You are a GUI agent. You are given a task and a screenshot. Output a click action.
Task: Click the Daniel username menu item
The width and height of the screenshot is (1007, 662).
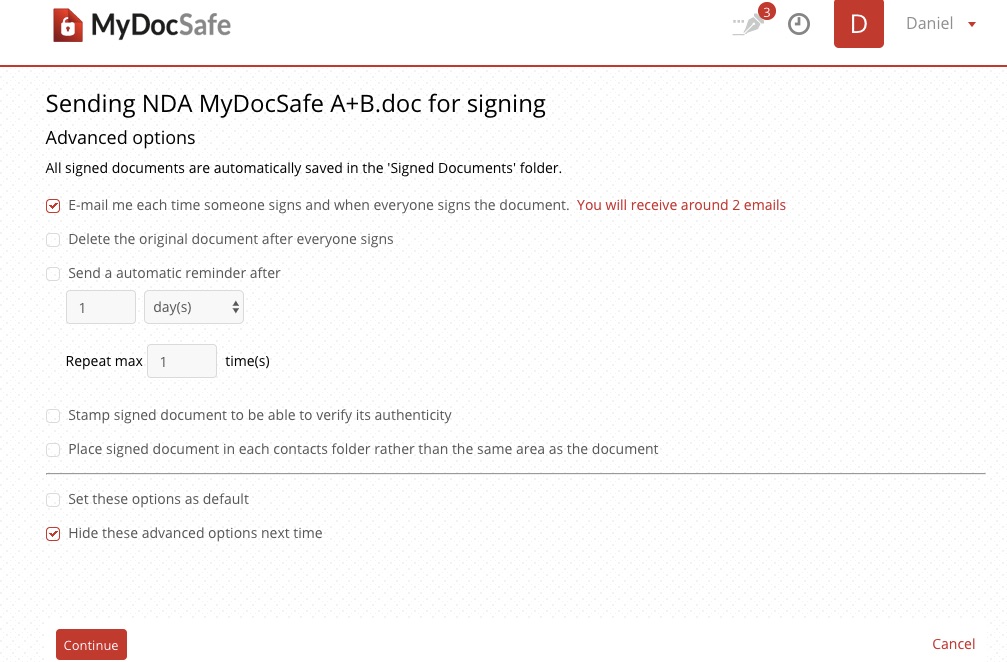pyautogui.click(x=929, y=24)
